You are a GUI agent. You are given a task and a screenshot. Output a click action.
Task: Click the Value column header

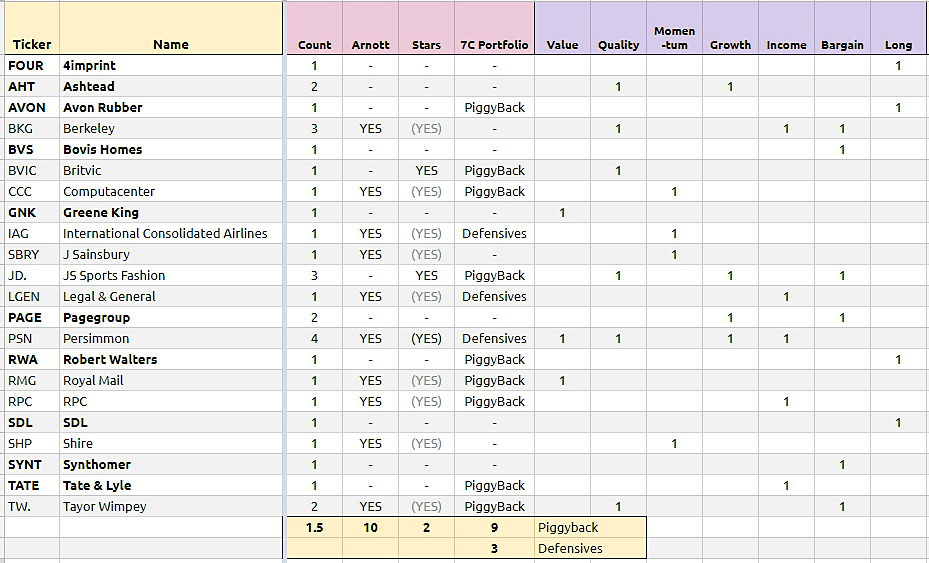tap(562, 28)
